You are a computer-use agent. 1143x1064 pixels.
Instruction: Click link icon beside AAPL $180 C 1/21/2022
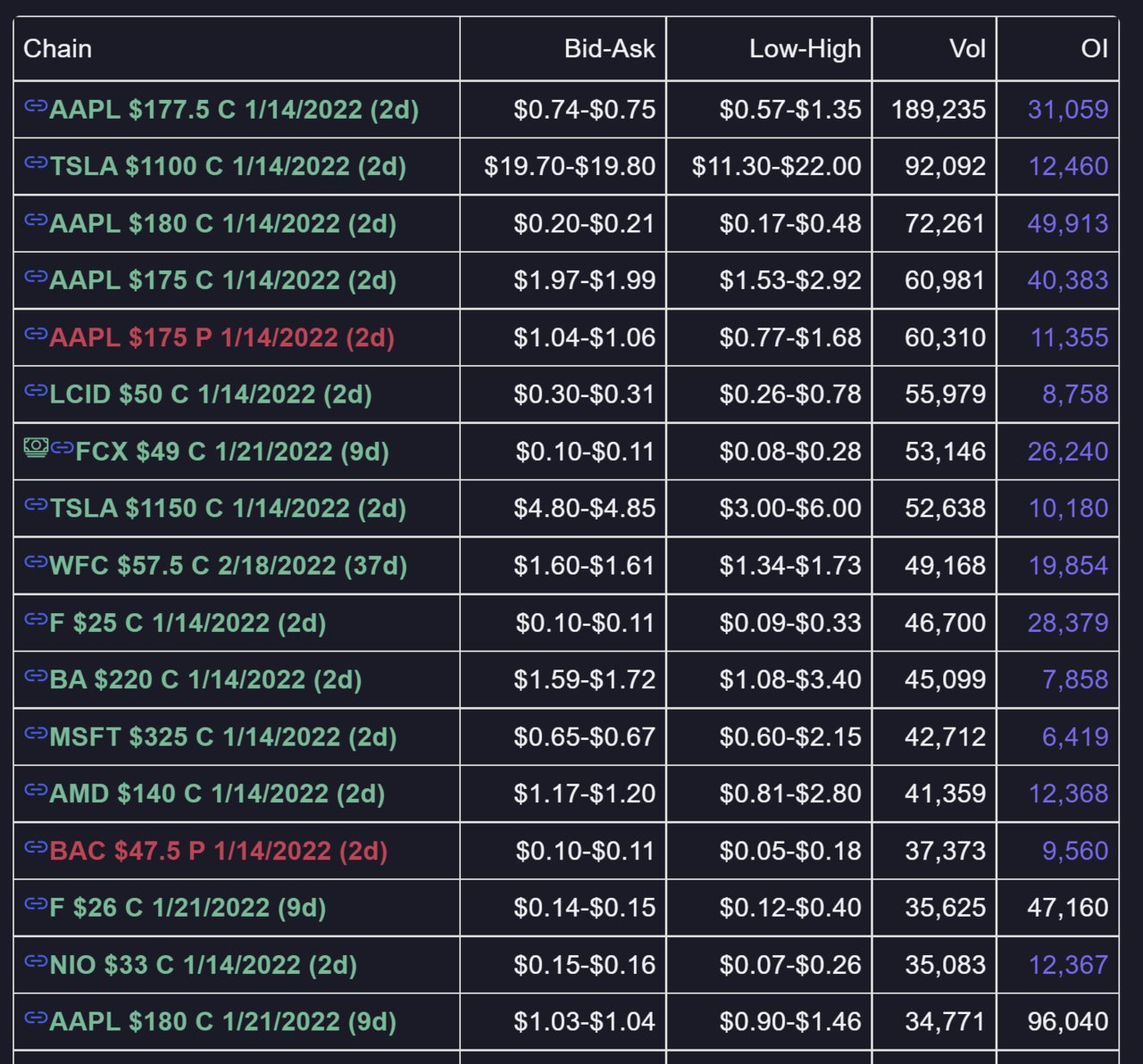tap(36, 1018)
